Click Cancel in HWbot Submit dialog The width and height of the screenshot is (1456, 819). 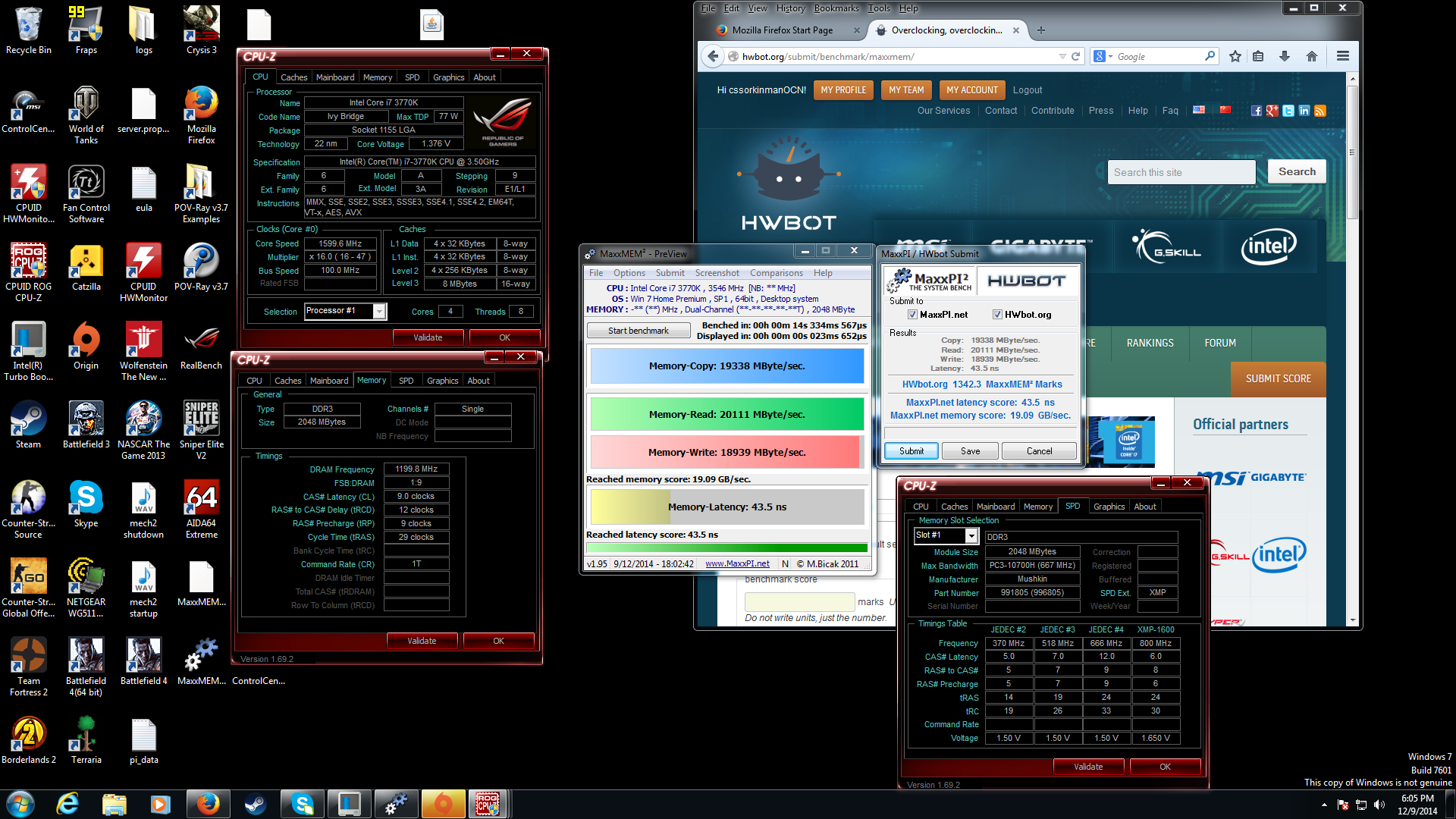(x=1039, y=451)
